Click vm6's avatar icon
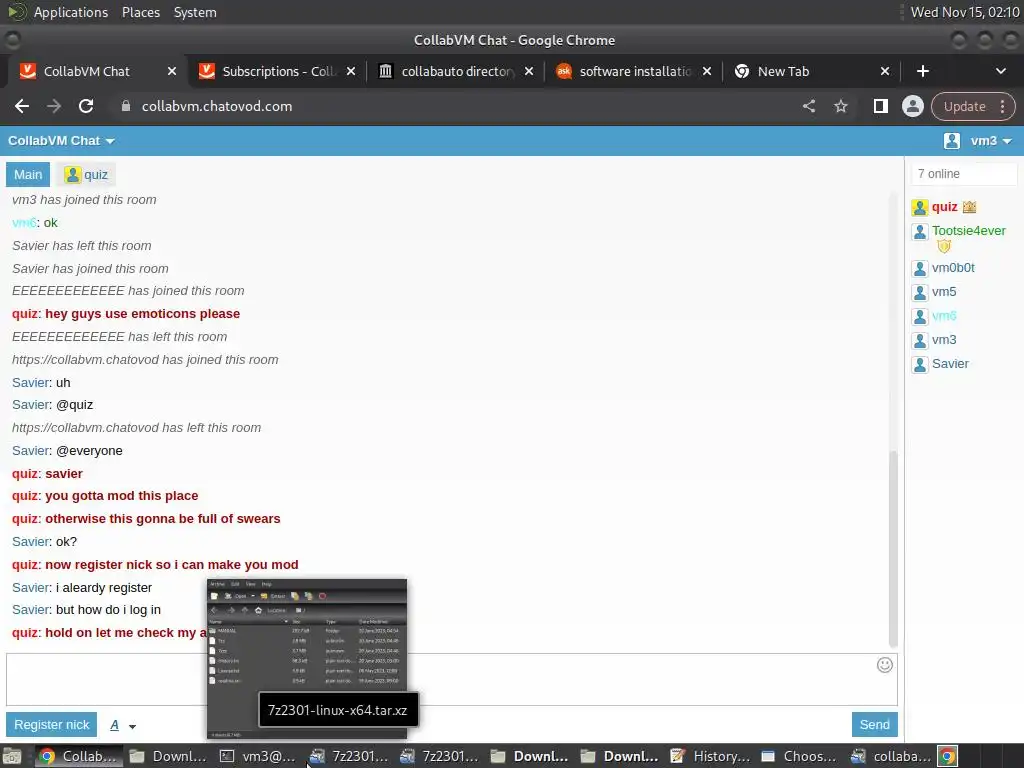 click(x=920, y=317)
